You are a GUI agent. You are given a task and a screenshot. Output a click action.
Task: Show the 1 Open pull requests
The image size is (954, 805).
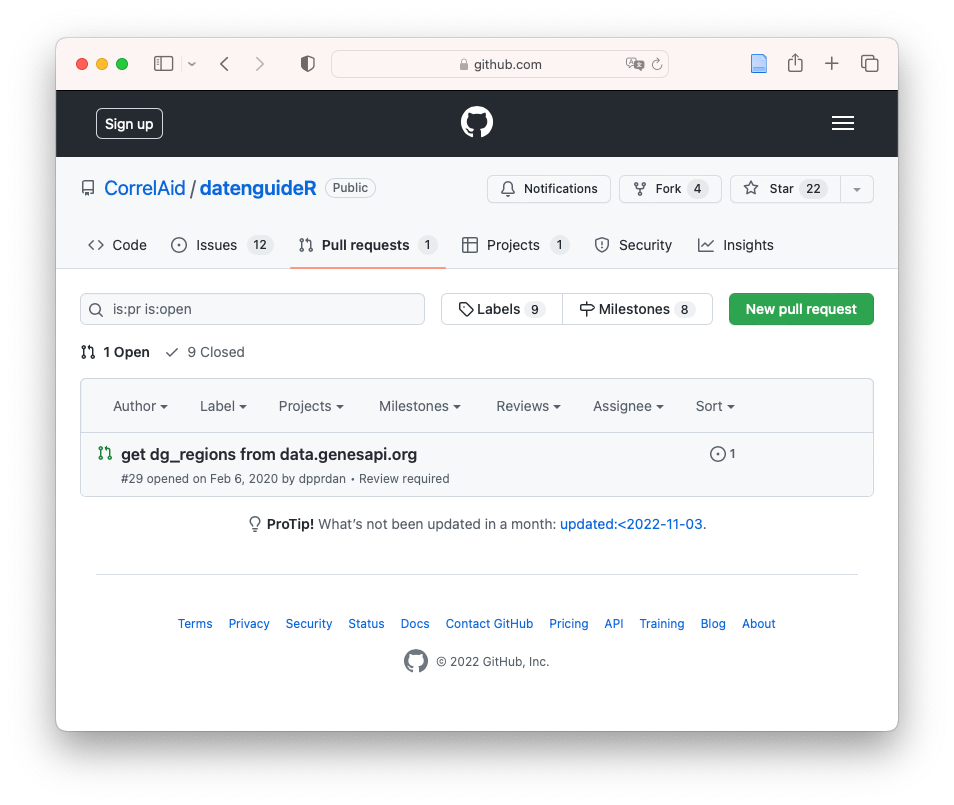(115, 352)
